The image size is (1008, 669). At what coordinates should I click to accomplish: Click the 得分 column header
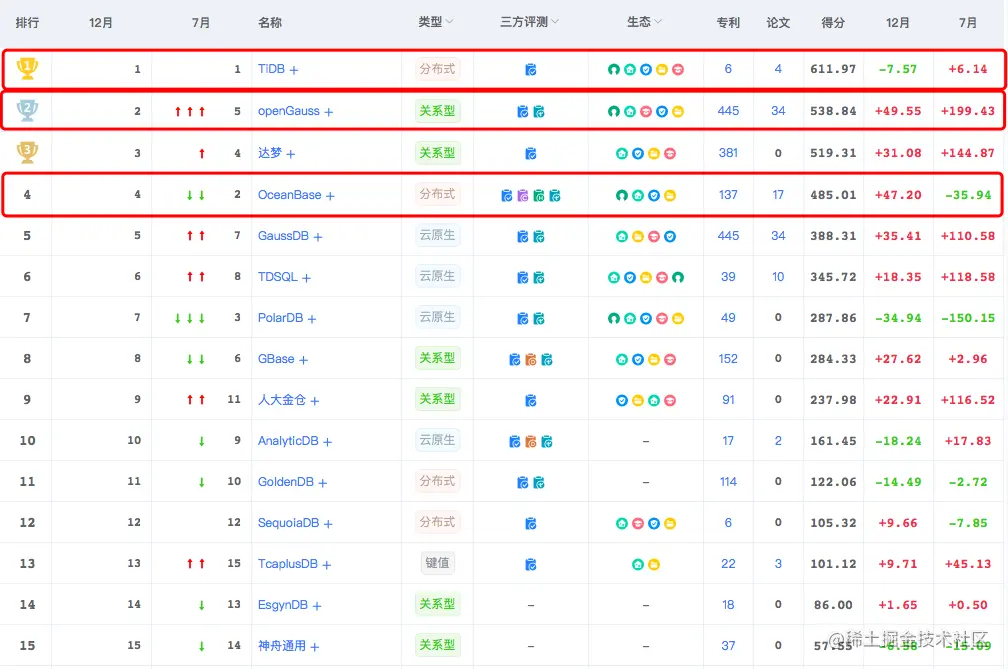tap(833, 22)
